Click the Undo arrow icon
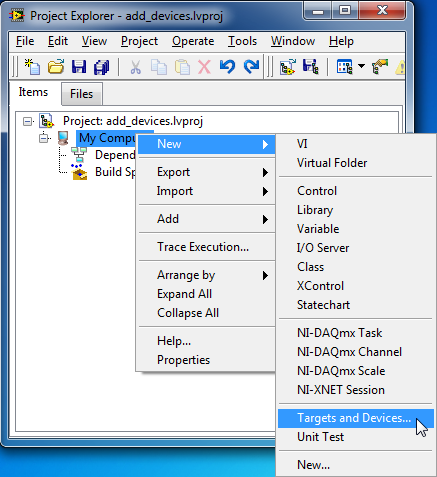This screenshot has width=437, height=477. pyautogui.click(x=227, y=66)
